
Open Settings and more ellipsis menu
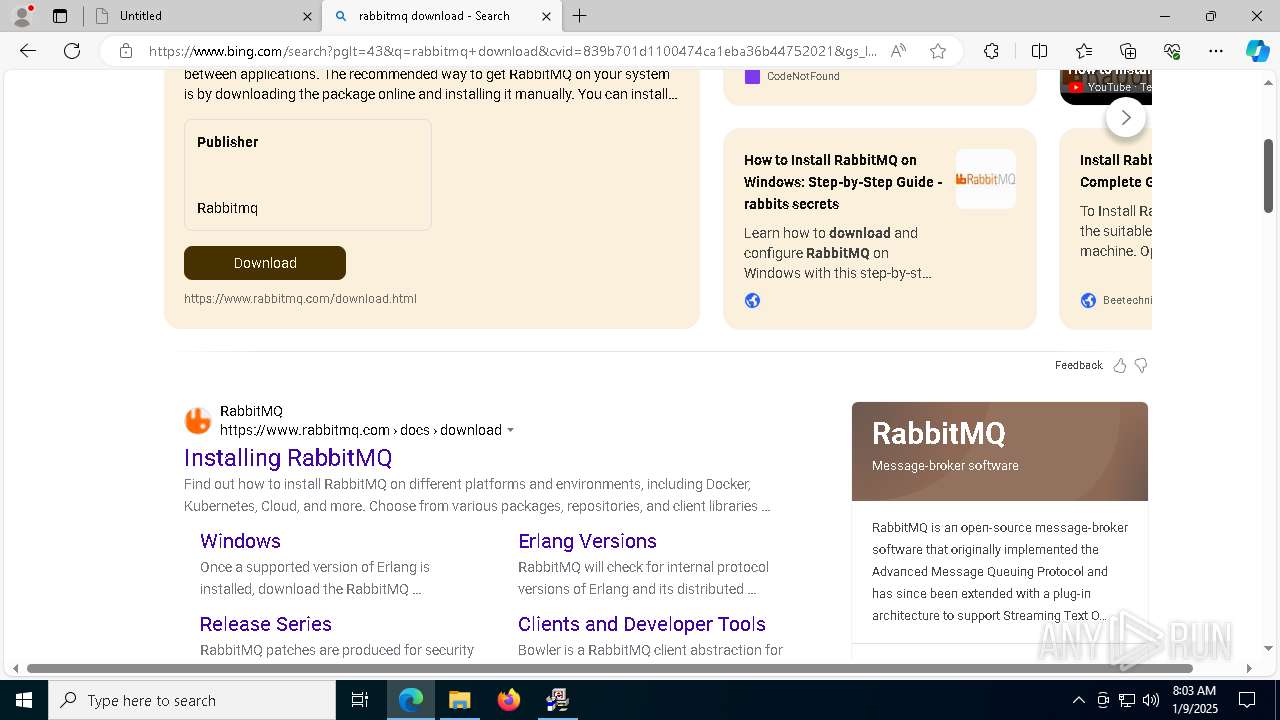click(1216, 51)
